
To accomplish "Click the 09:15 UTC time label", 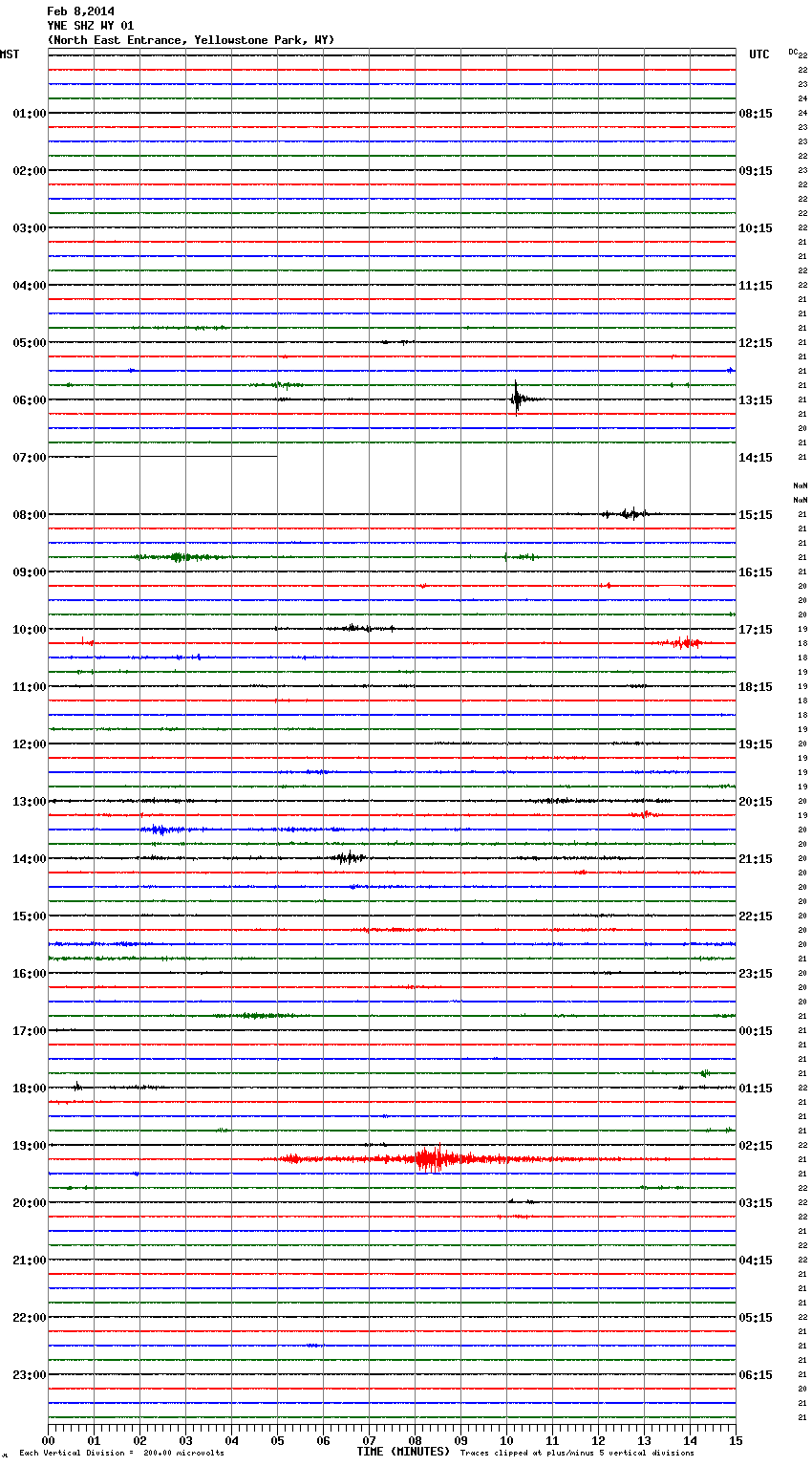I will pyautogui.click(x=756, y=171).
